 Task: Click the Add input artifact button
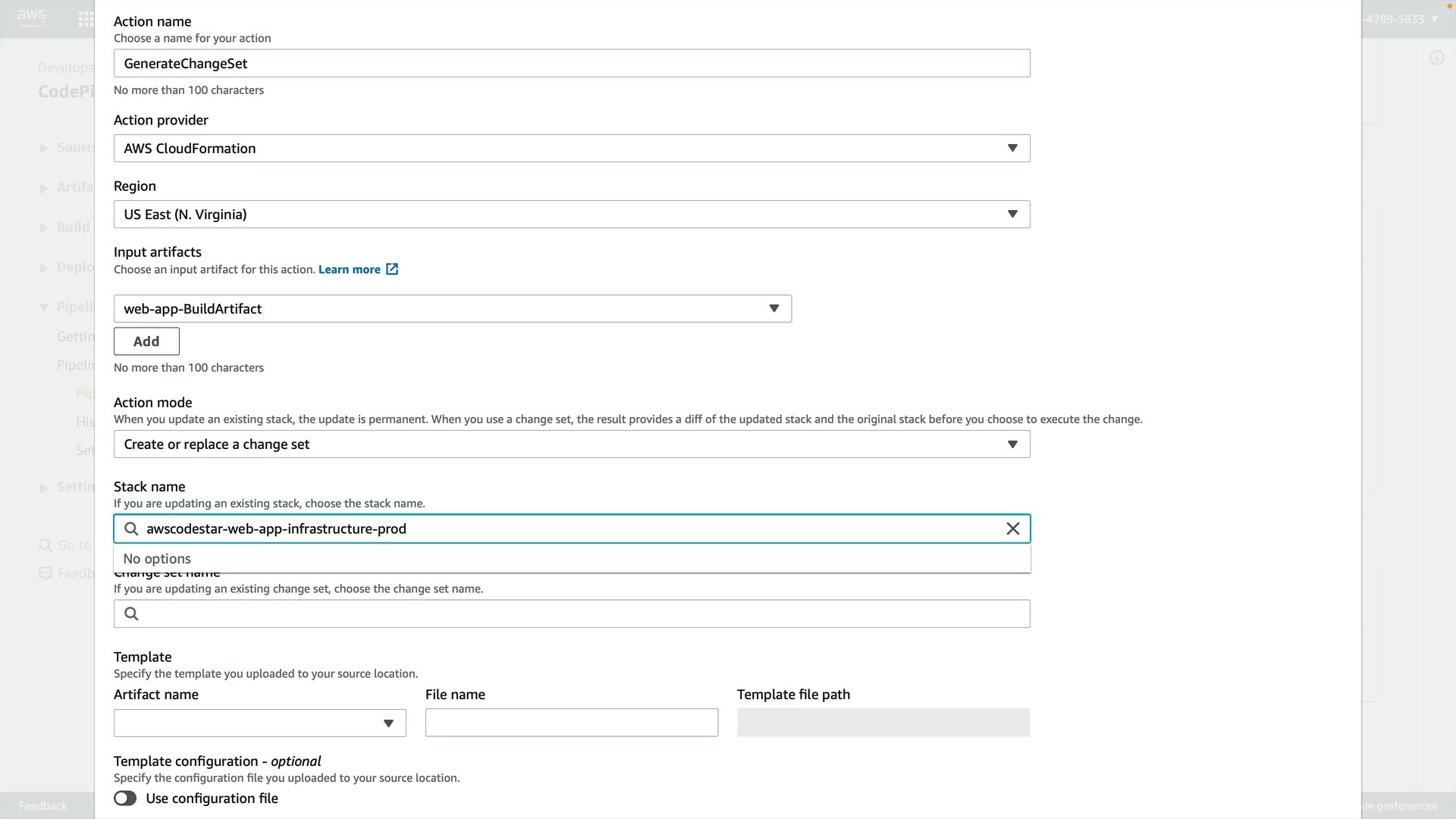click(x=146, y=341)
